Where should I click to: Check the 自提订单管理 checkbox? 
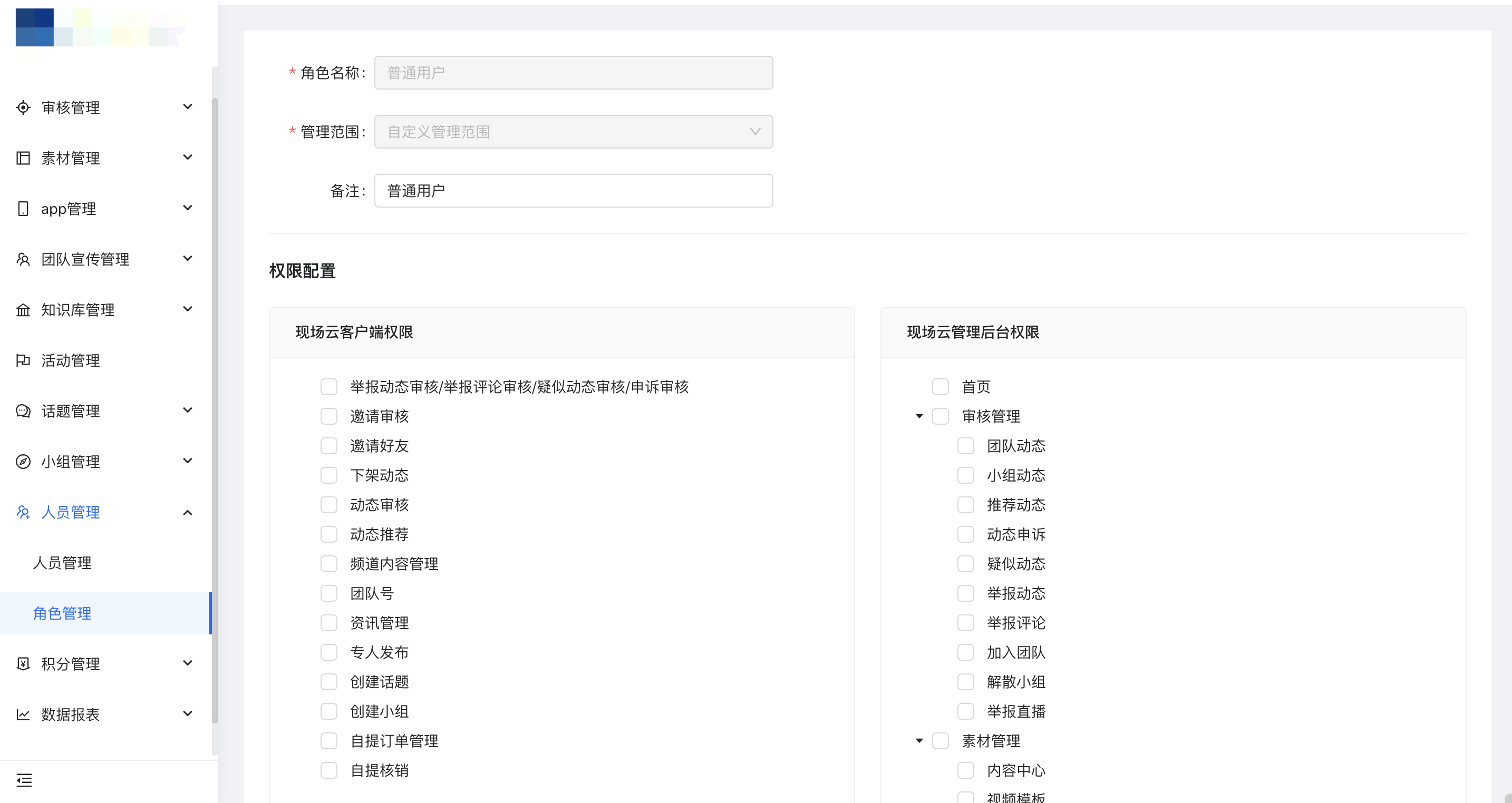tap(328, 741)
